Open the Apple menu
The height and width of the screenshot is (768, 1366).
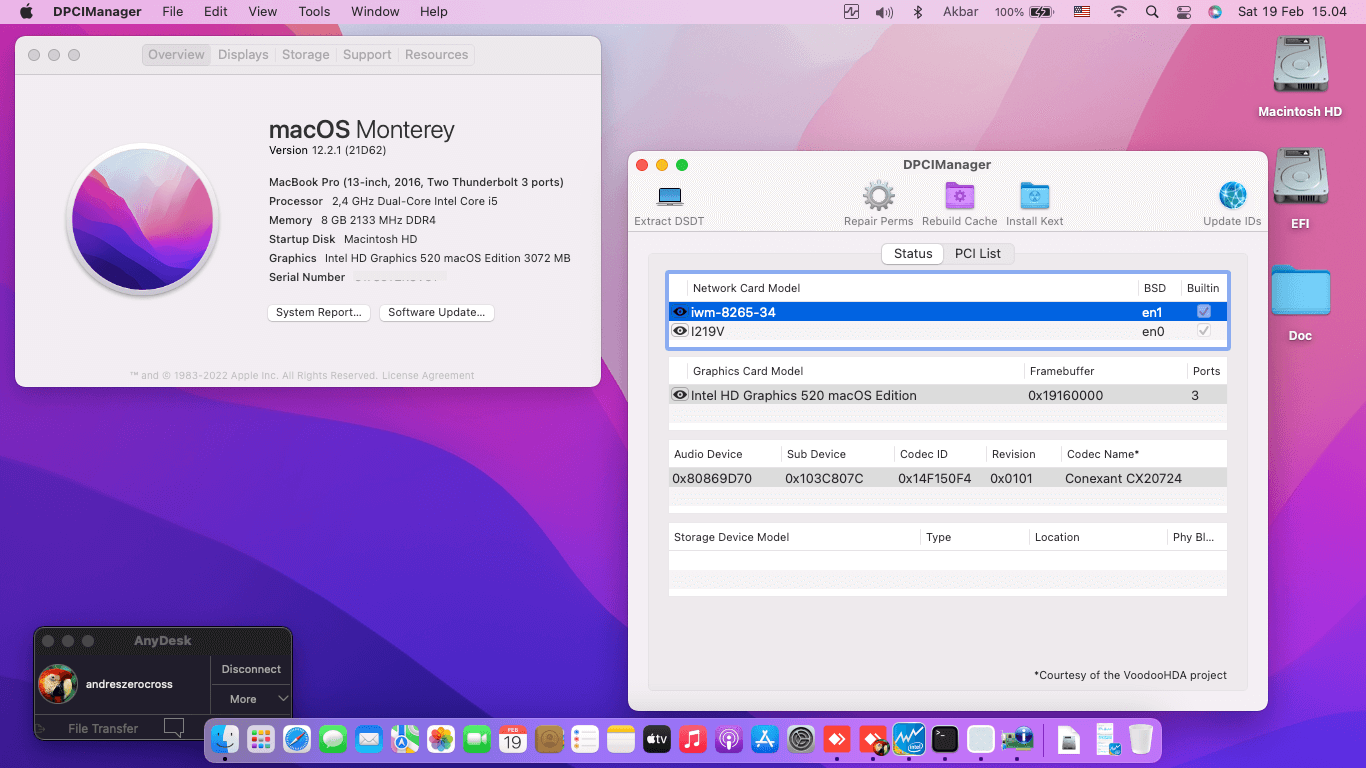coord(27,12)
